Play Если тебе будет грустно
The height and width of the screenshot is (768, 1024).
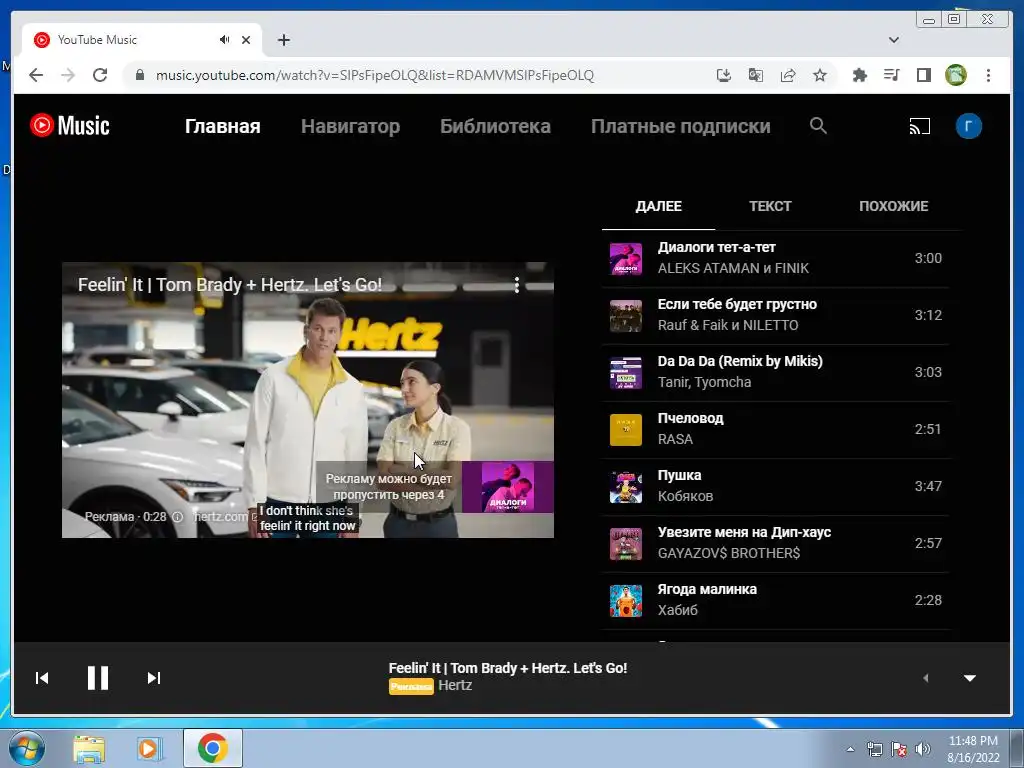click(x=775, y=315)
